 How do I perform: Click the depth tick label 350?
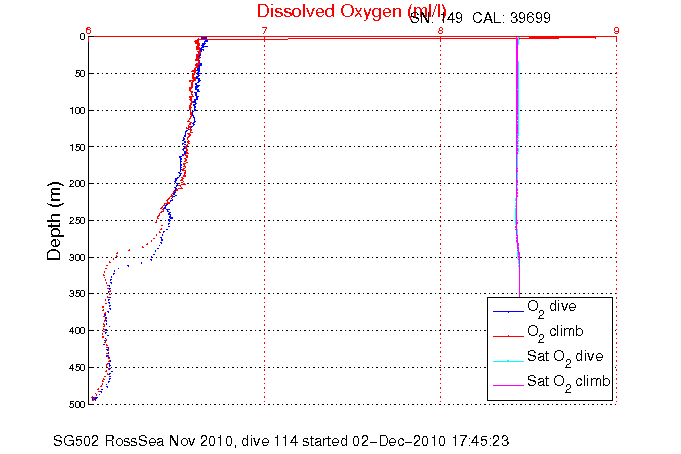[77, 294]
